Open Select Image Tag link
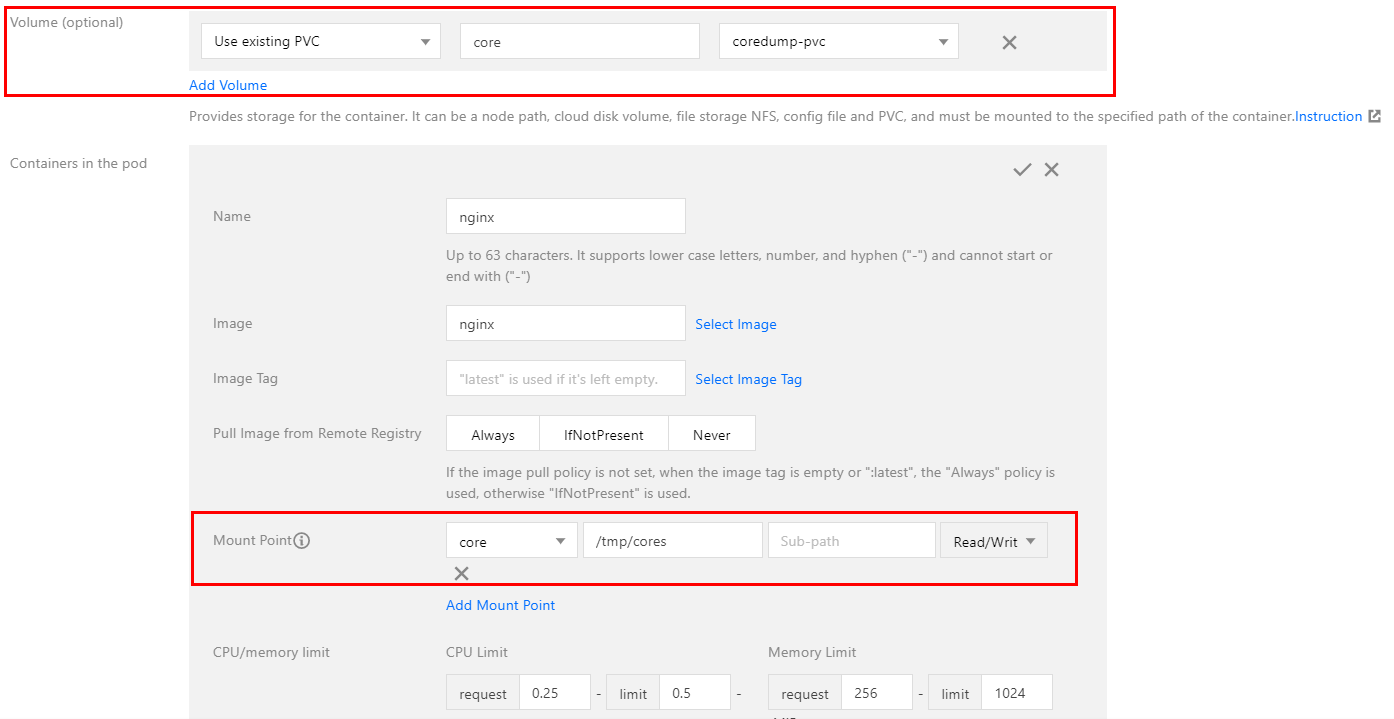This screenshot has height=719, width=1394. [748, 379]
